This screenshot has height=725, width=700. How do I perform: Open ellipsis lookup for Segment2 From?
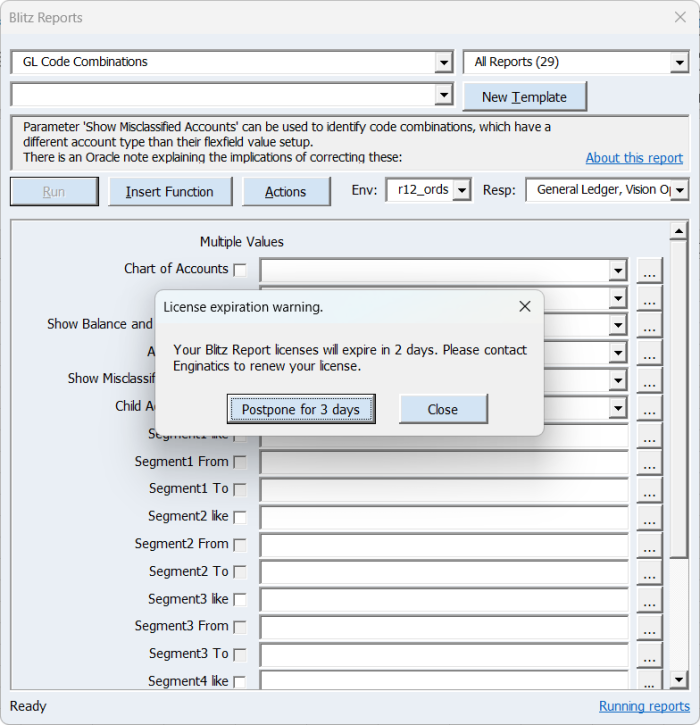pyautogui.click(x=649, y=546)
